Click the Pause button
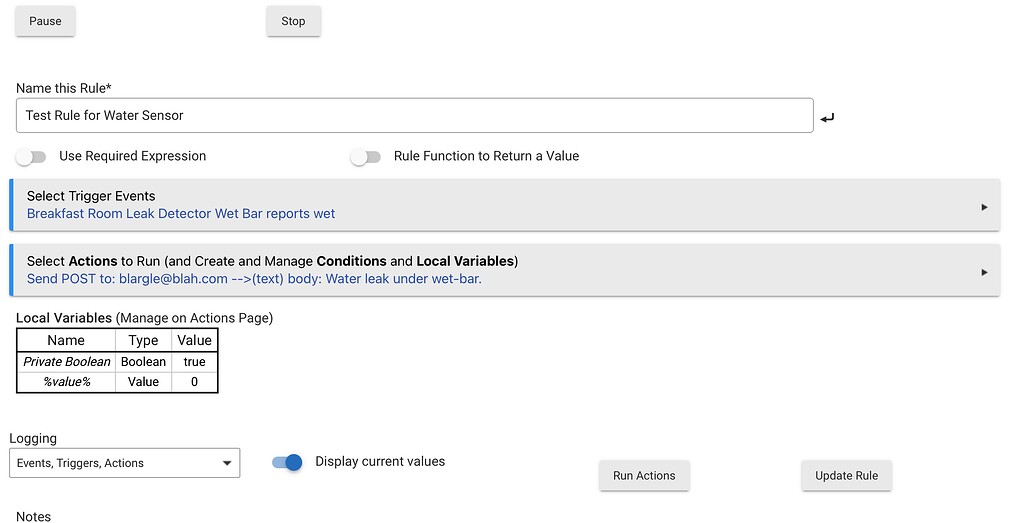 [45, 22]
